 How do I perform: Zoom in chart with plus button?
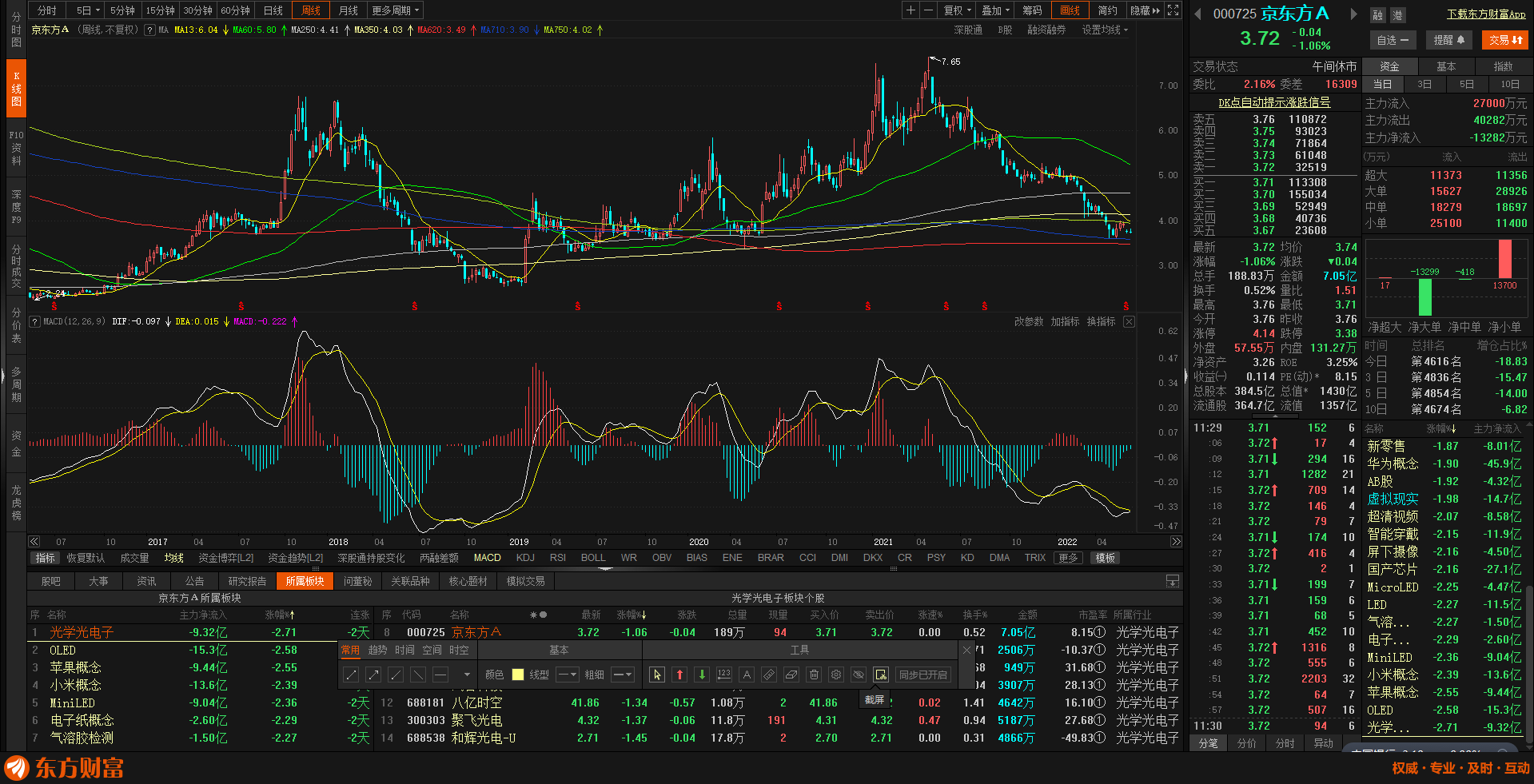pyautogui.click(x=910, y=10)
